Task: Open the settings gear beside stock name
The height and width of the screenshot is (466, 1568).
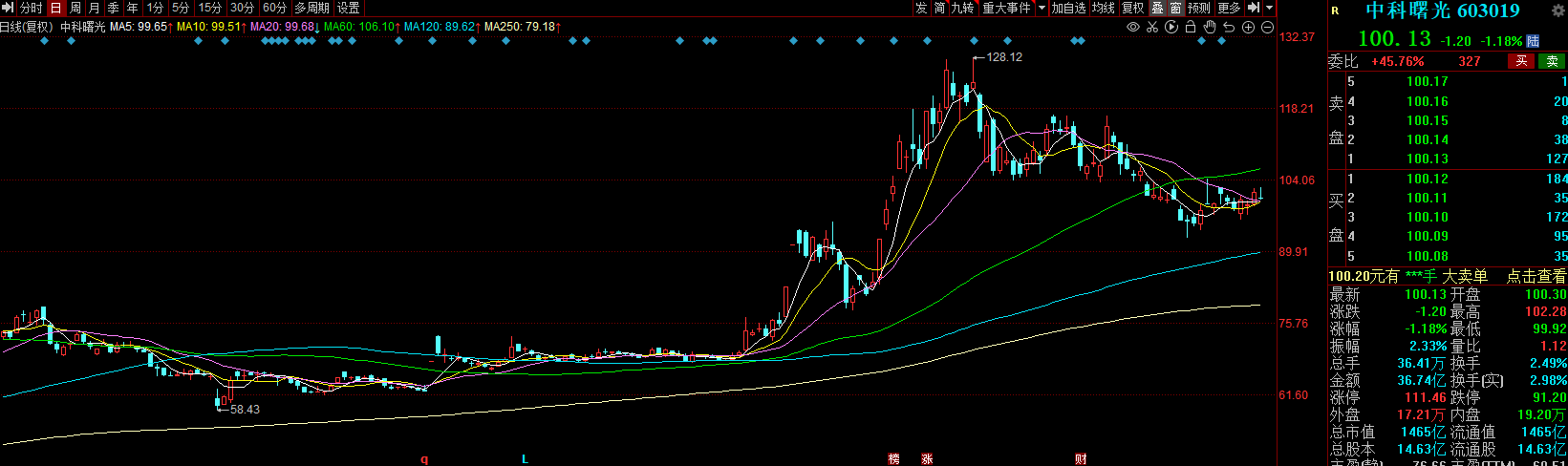Action: pos(1559,11)
